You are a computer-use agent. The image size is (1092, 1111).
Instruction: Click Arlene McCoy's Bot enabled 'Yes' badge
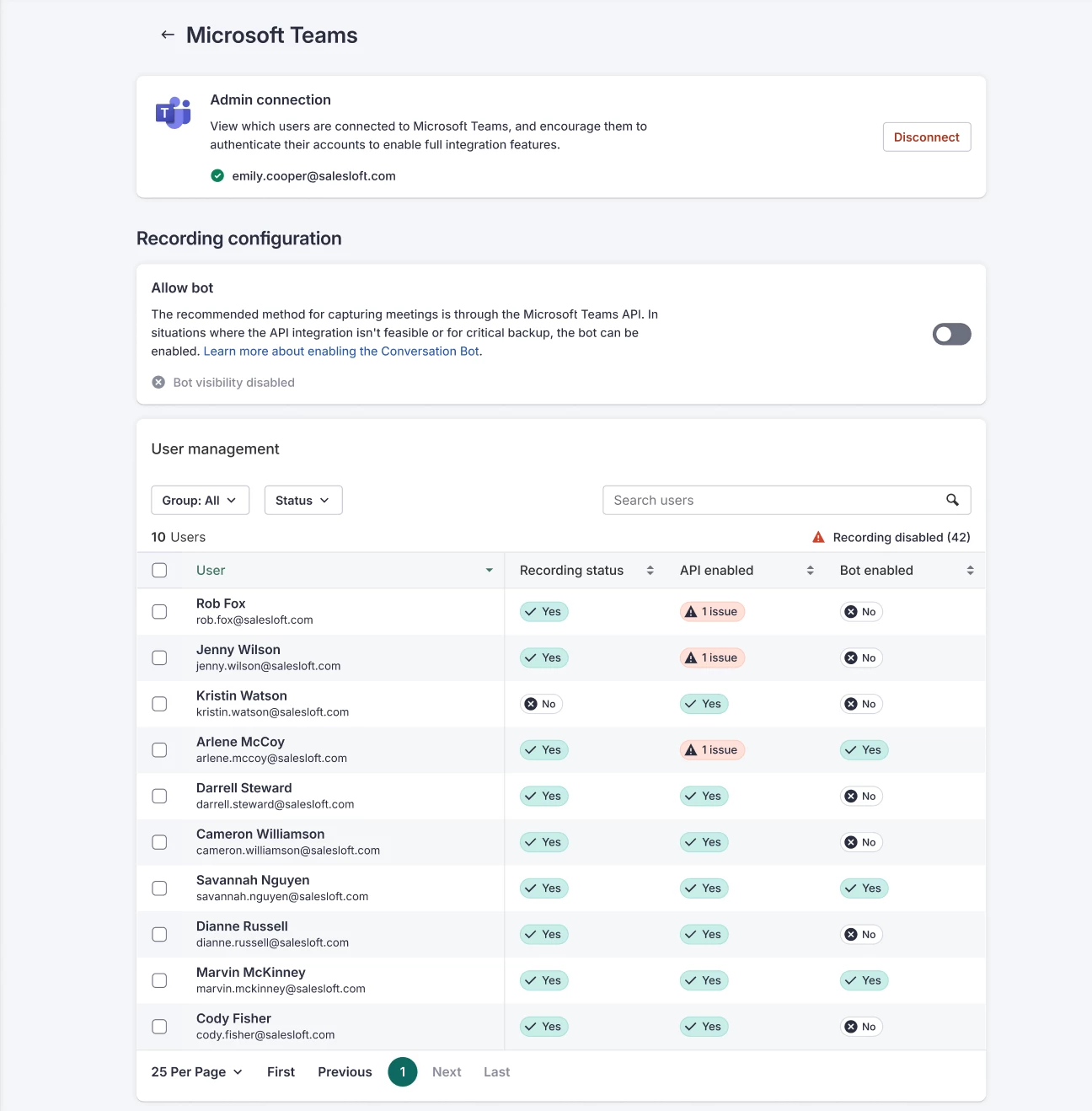[864, 750]
